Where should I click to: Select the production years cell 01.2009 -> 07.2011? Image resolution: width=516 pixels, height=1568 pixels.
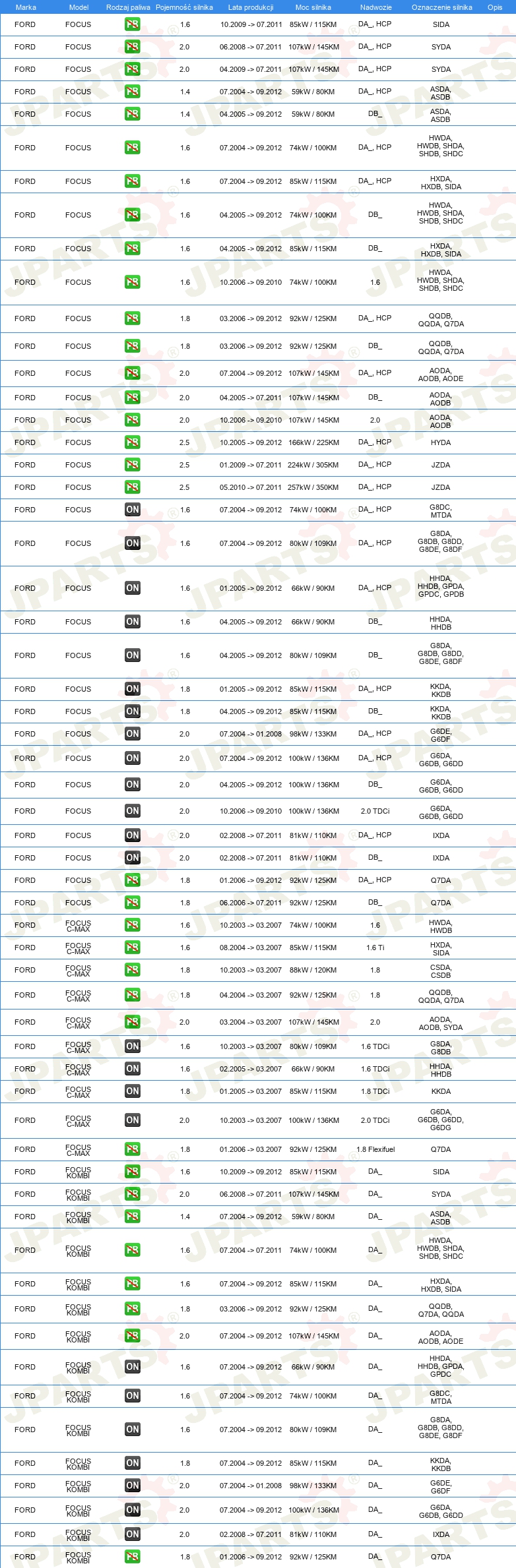pos(251,465)
